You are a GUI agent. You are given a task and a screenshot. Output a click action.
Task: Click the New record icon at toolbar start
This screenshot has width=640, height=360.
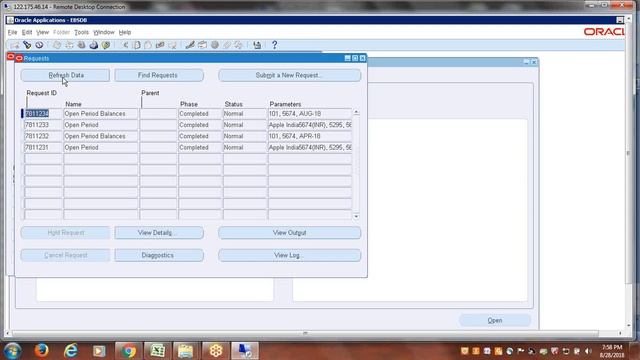(15, 45)
